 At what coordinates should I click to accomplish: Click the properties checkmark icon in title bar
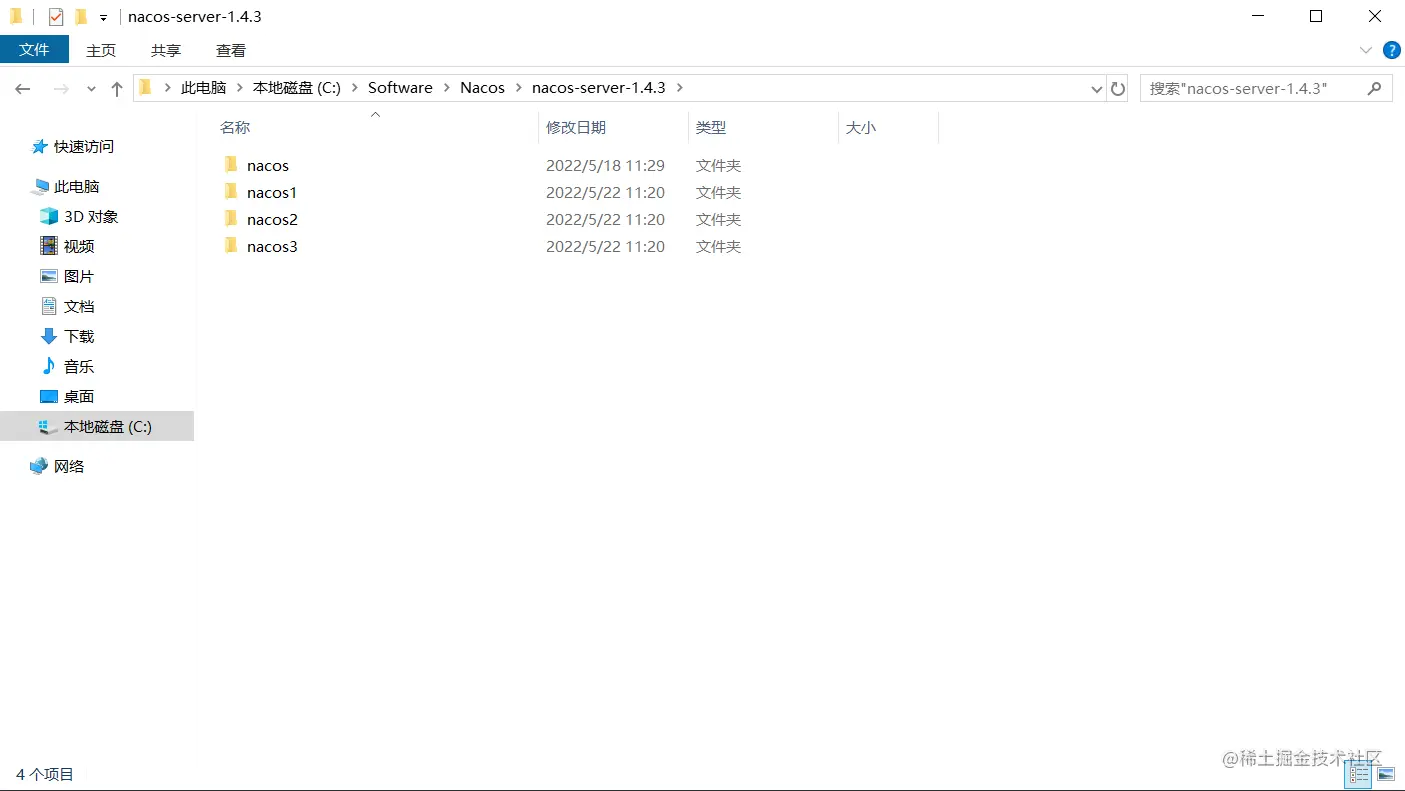(x=56, y=17)
